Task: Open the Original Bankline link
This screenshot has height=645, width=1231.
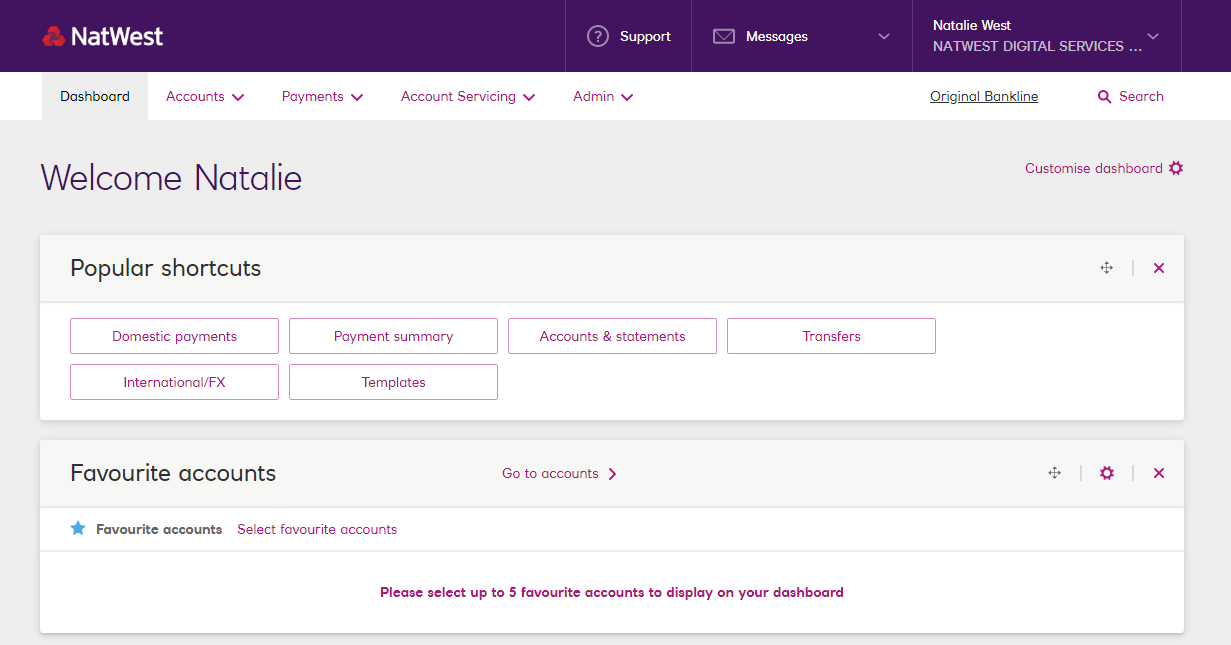Action: [x=983, y=96]
